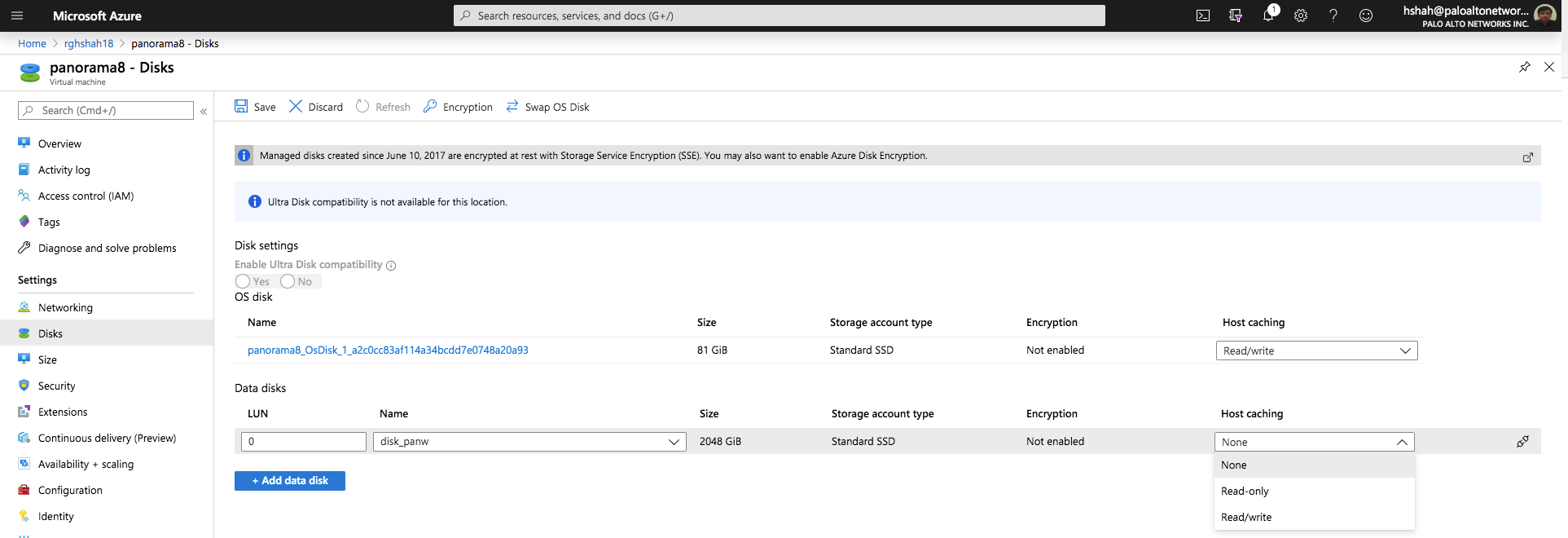Open the panorama8_OsDisk link
Image resolution: width=1568 pixels, height=538 pixels.
pyautogui.click(x=388, y=350)
